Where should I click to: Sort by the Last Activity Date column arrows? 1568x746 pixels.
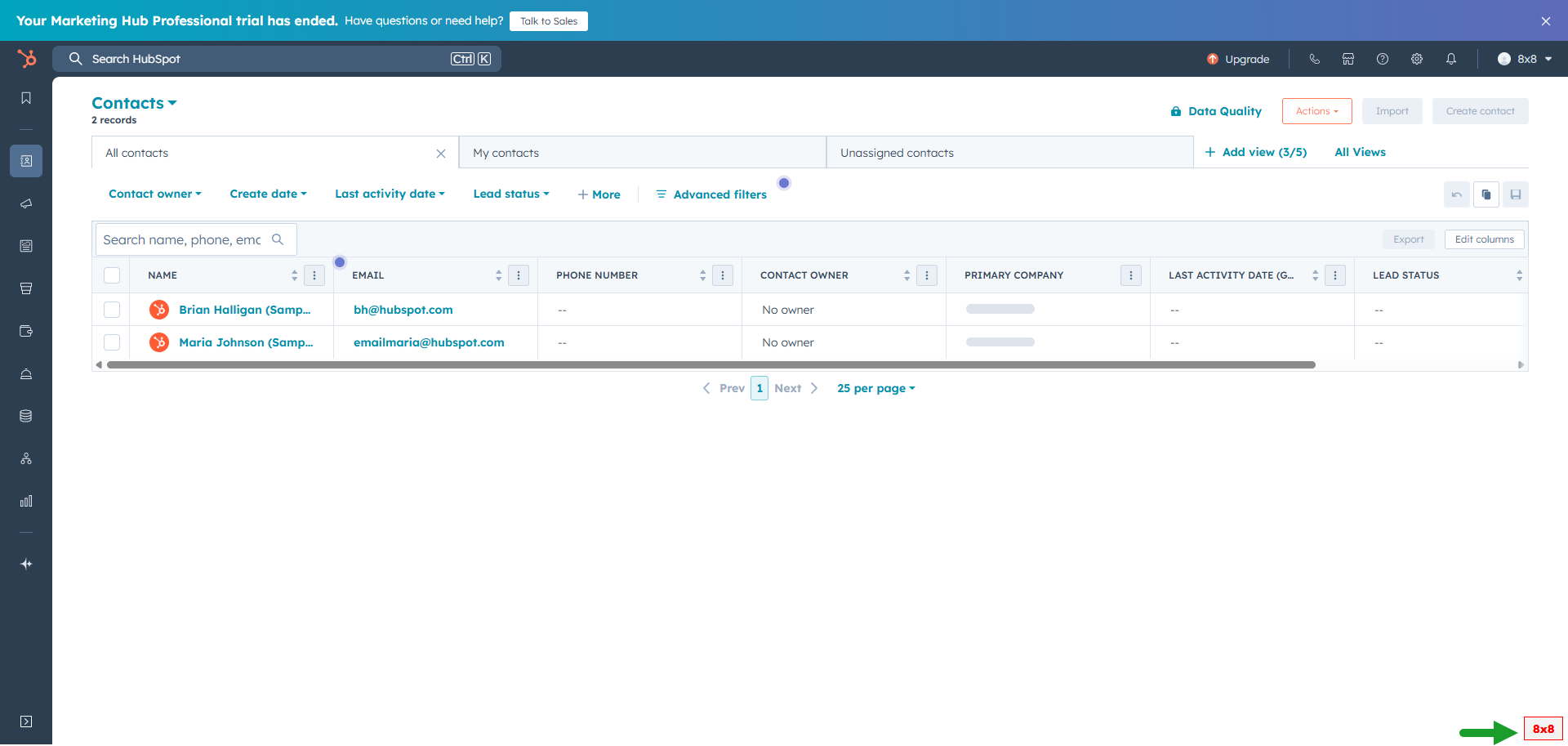(x=1315, y=275)
